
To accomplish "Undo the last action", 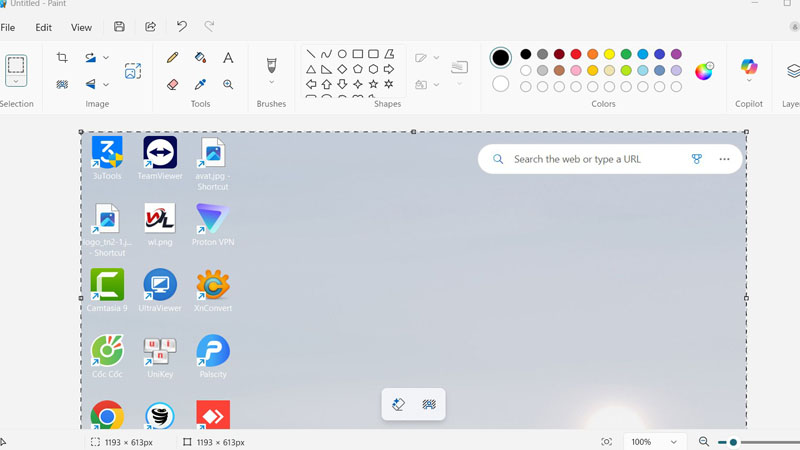I will tap(182, 27).
